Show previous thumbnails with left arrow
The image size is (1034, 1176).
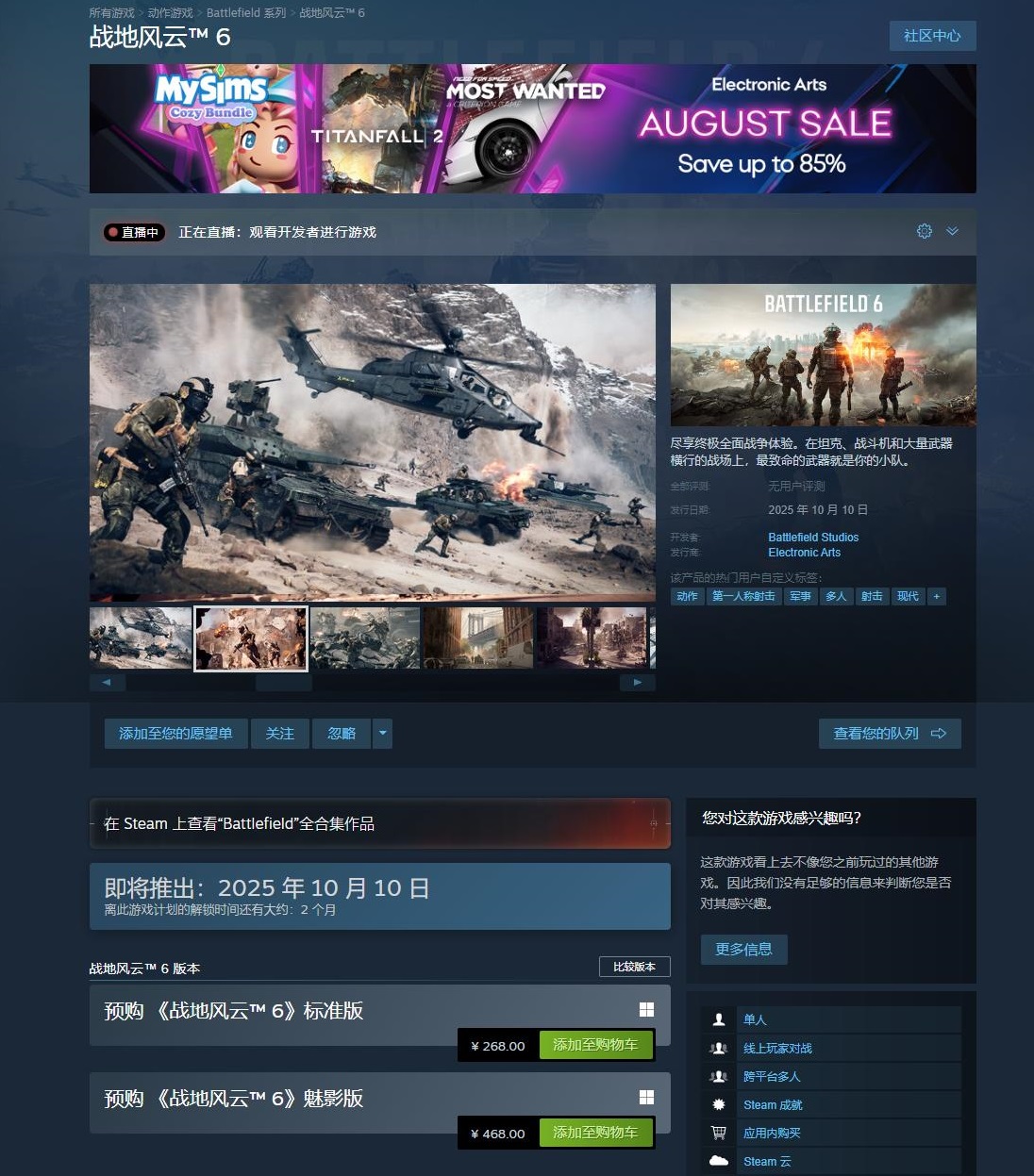(x=107, y=682)
